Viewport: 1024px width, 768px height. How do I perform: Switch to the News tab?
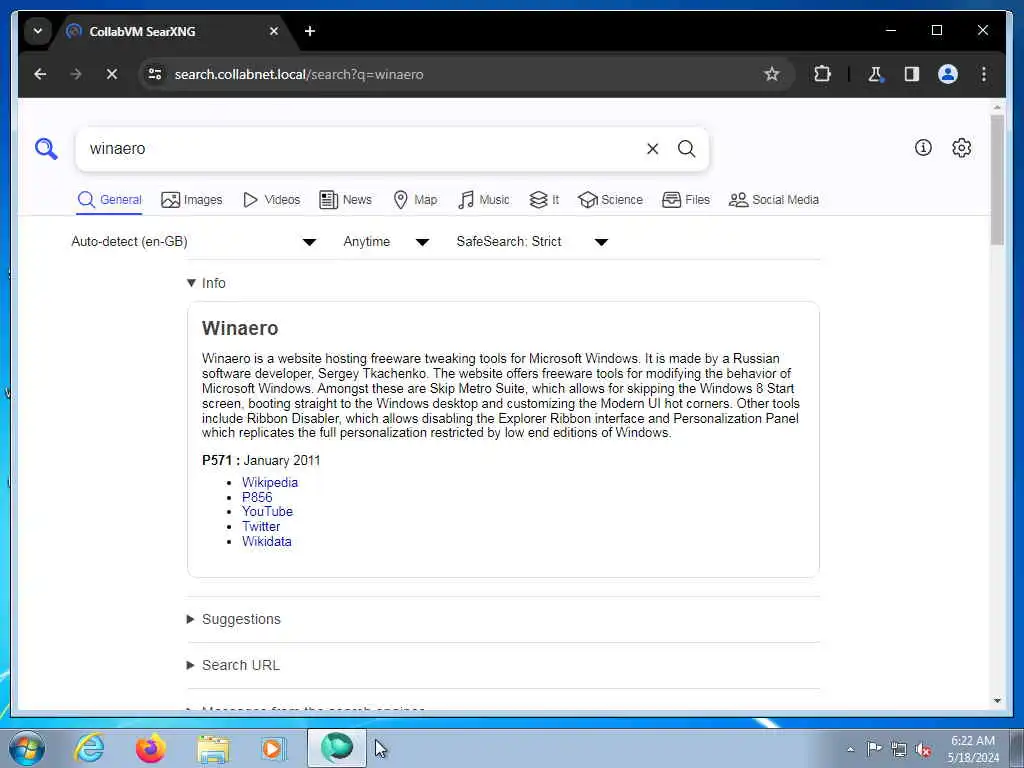tap(345, 200)
